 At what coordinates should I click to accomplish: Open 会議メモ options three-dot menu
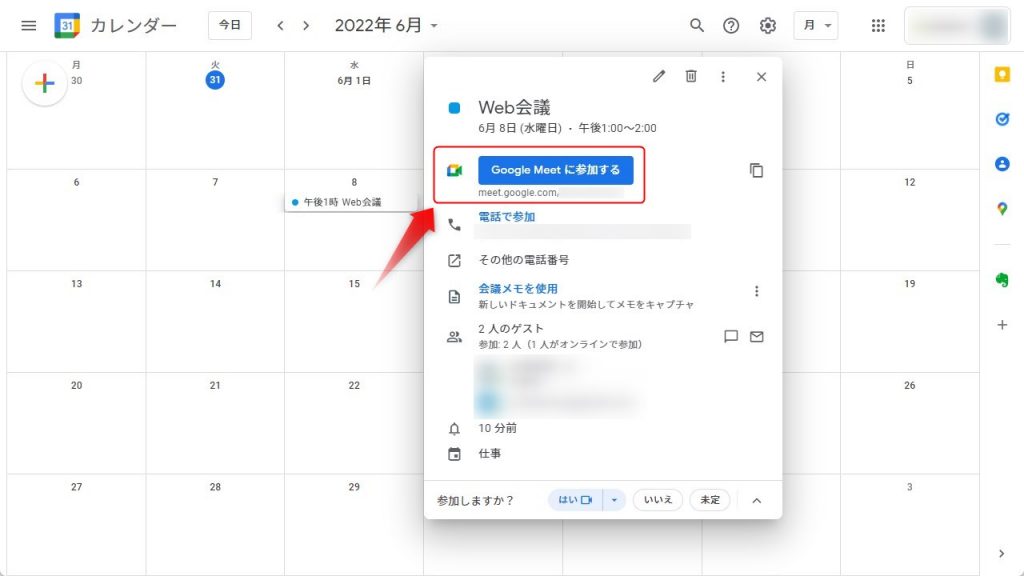click(x=756, y=291)
